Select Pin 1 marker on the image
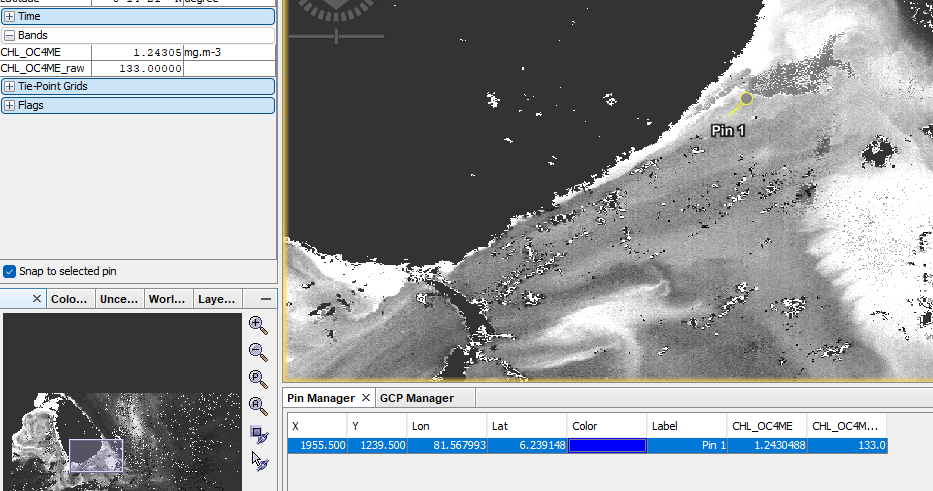The height and width of the screenshot is (491, 933). pyautogui.click(x=746, y=99)
